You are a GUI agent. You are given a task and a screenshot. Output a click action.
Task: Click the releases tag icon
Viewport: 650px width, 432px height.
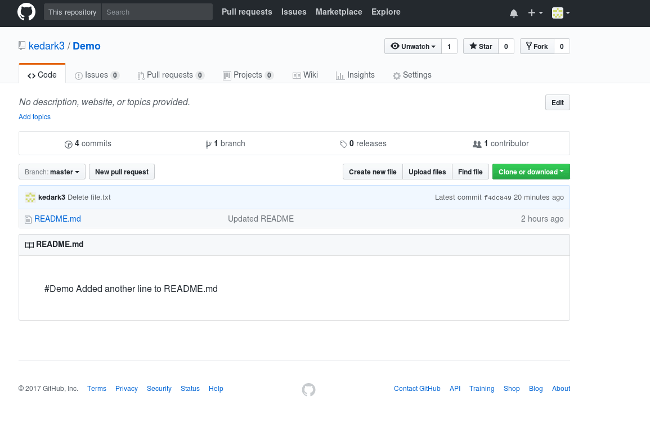343,144
